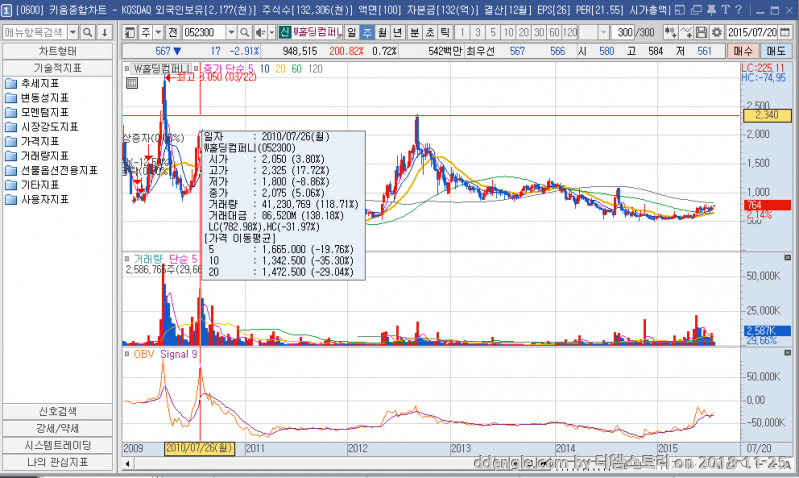The height and width of the screenshot is (478, 799).
Task: Open the 신호검색 panel tab
Action: click(58, 411)
